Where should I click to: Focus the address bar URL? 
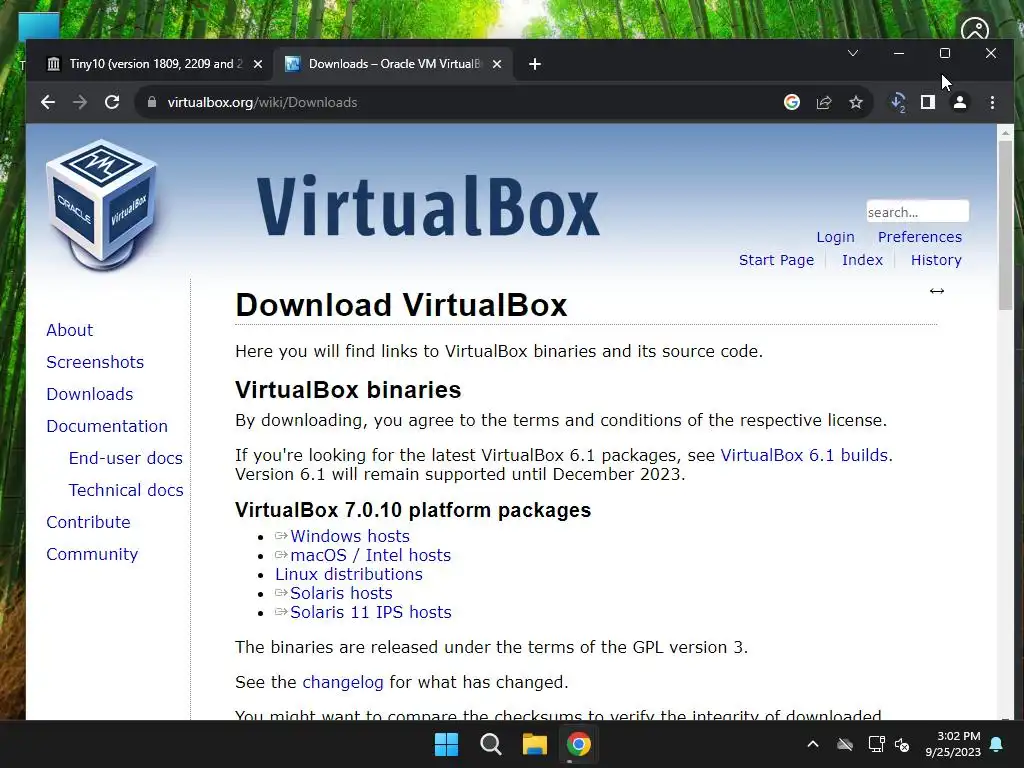263,102
